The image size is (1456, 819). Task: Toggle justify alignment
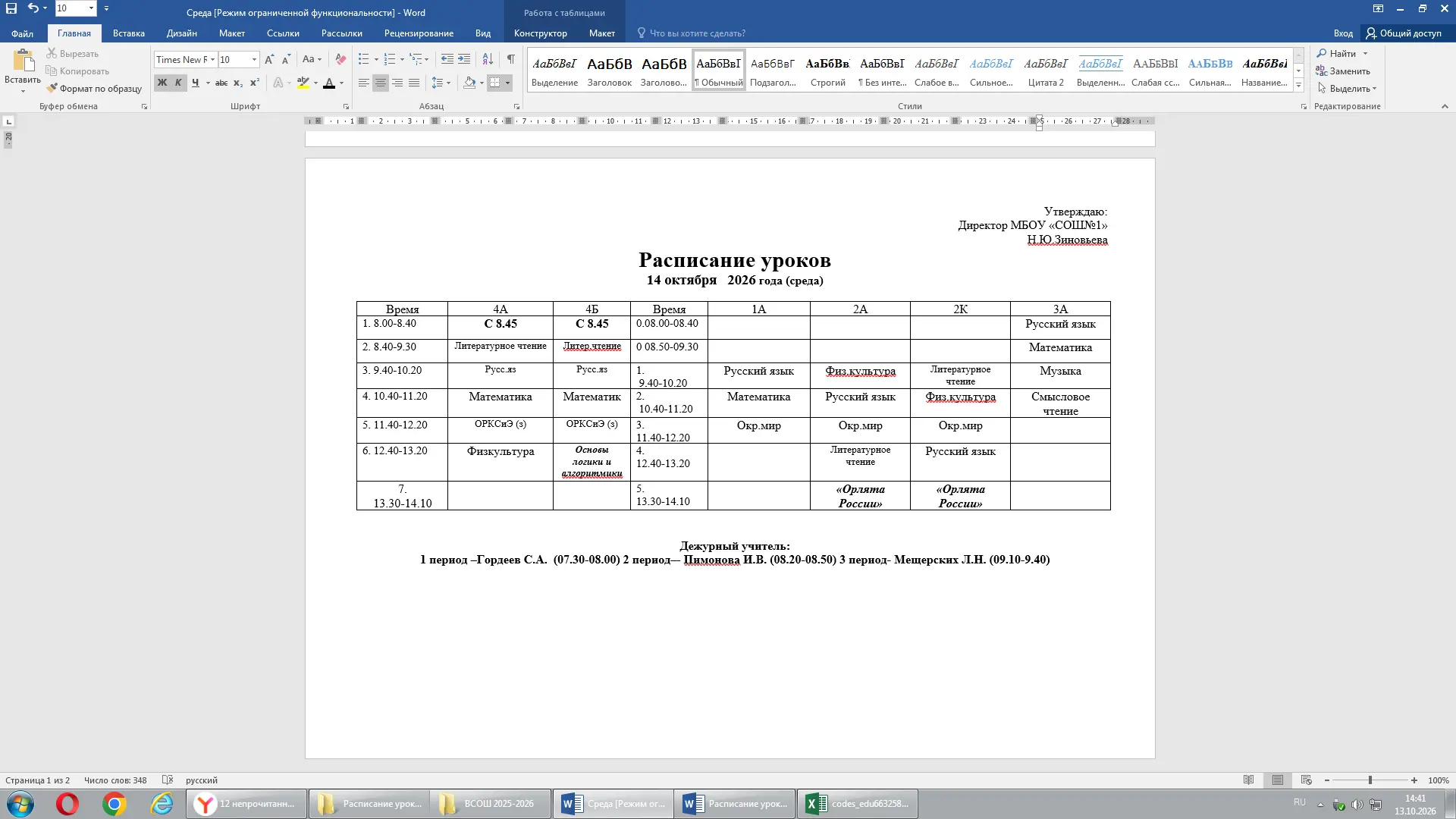point(414,83)
